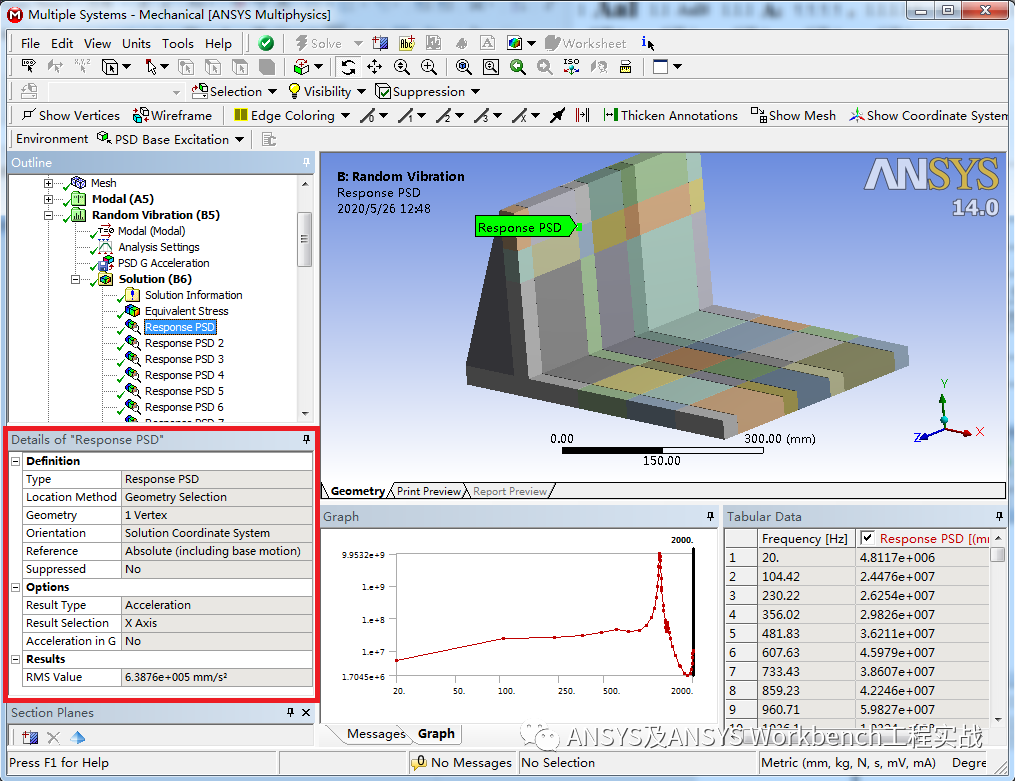The width and height of the screenshot is (1015, 781).
Task: Switch to Print Preview tab
Action: tap(429, 491)
